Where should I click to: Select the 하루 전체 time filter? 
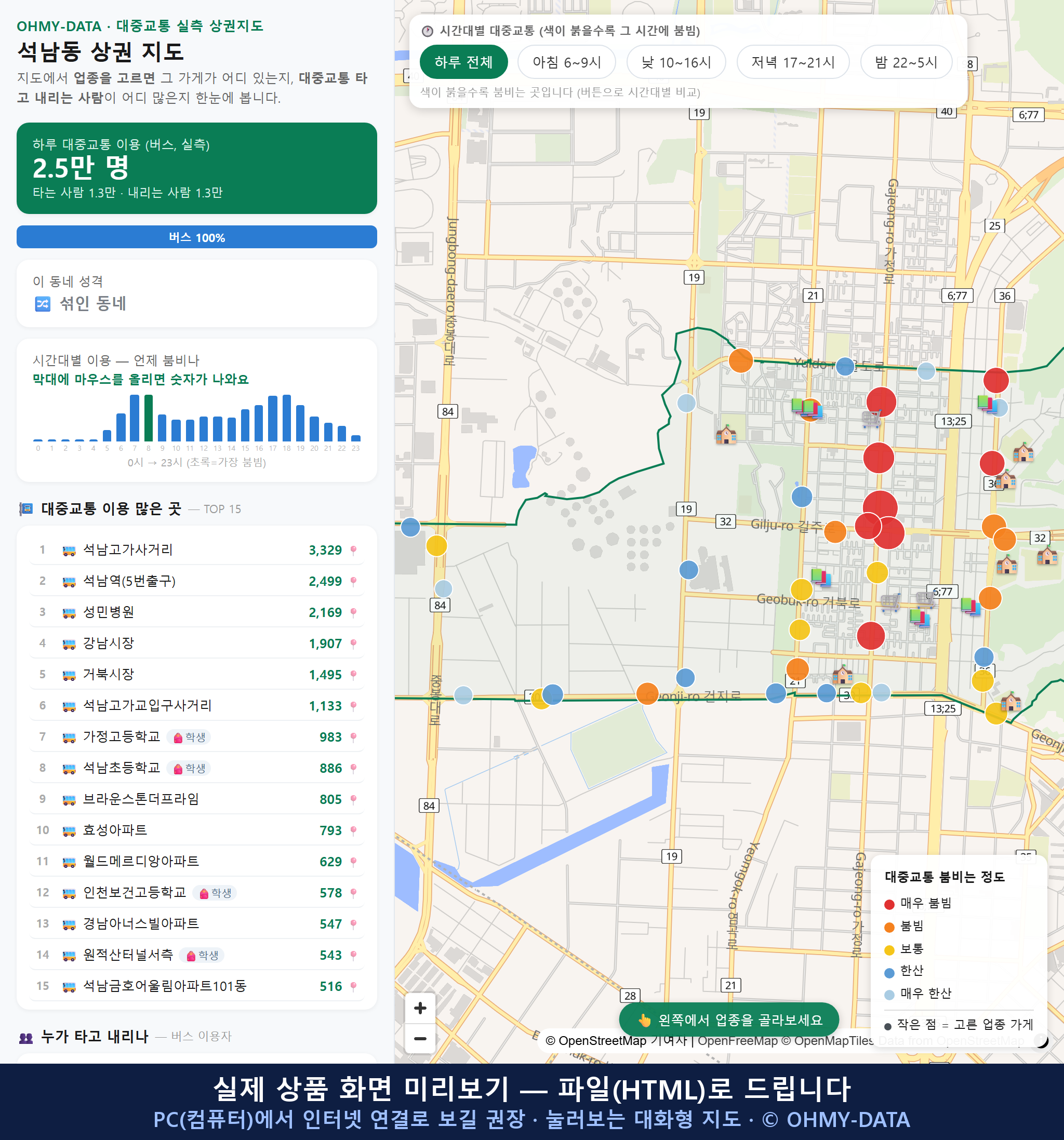point(463,62)
